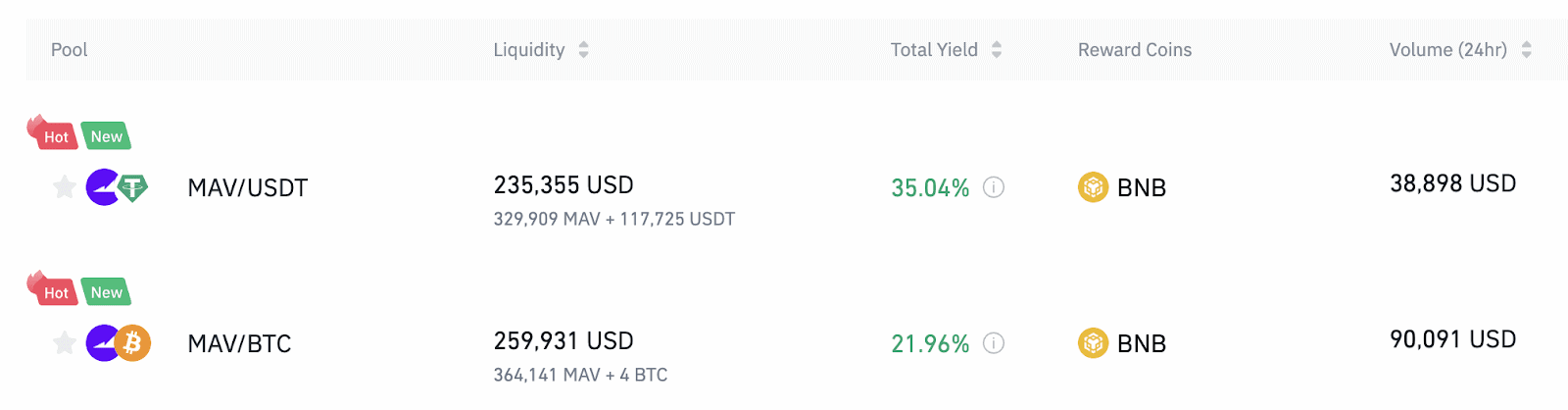Favorite the MAV/BTC pool with the star
The height and width of the screenshot is (410, 1568).
click(65, 343)
